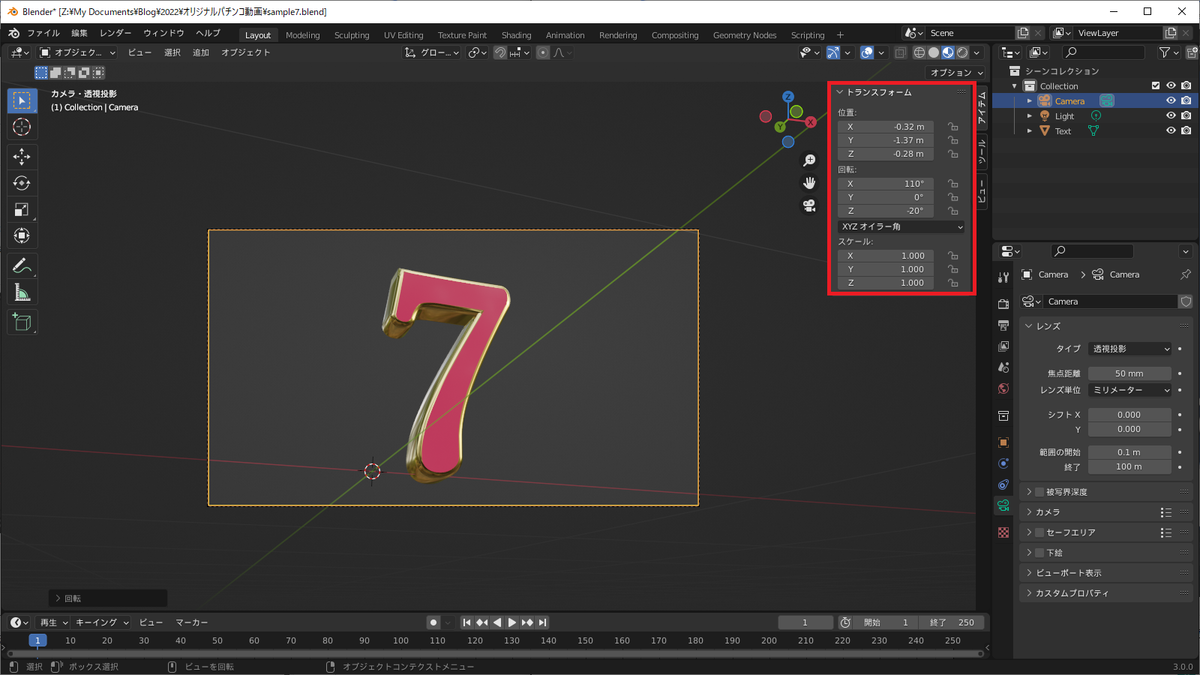Switch to the Modeling workspace tab
The image size is (1200, 675).
point(303,35)
